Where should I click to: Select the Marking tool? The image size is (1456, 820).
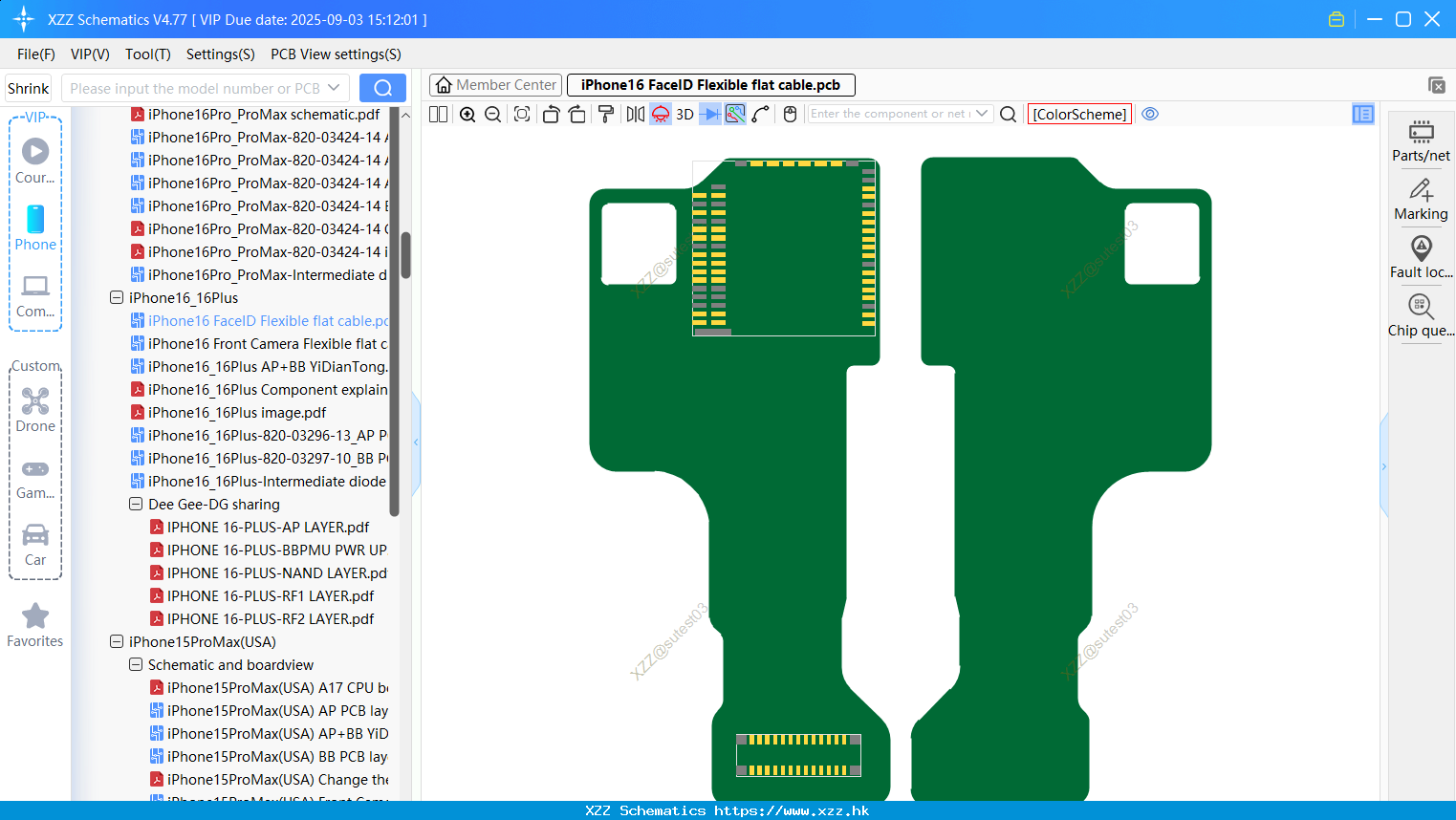click(x=1421, y=200)
